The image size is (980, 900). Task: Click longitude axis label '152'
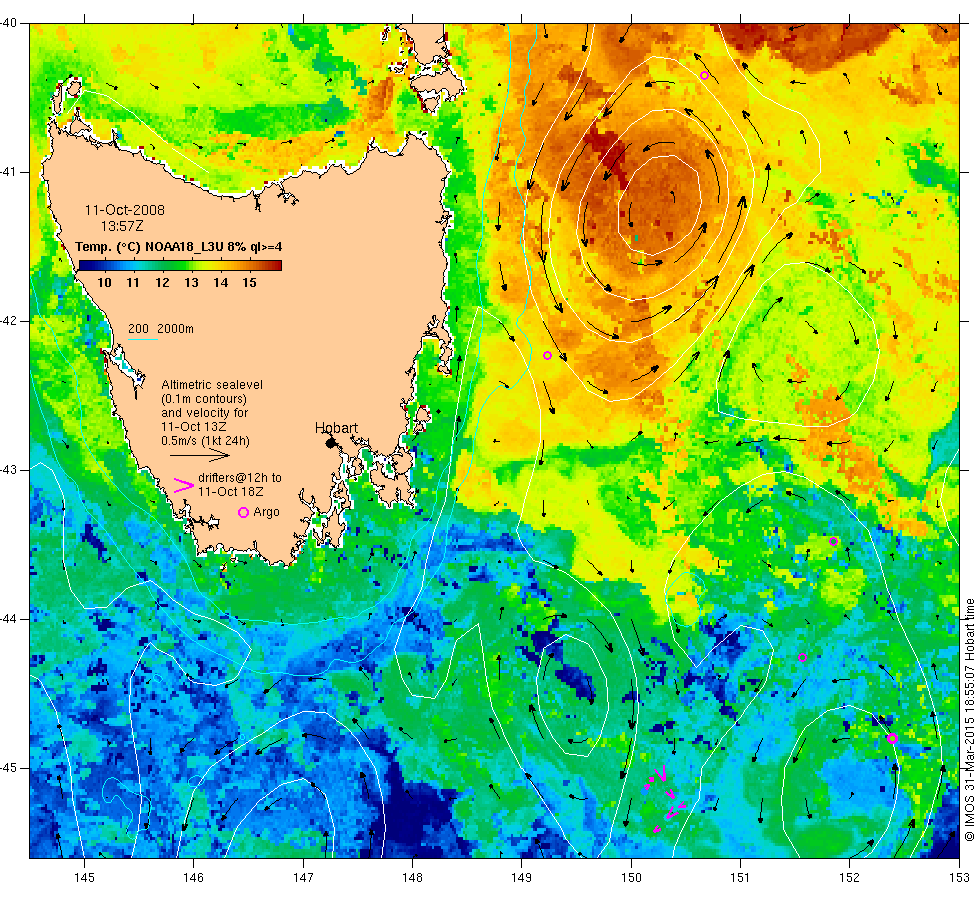click(x=849, y=878)
